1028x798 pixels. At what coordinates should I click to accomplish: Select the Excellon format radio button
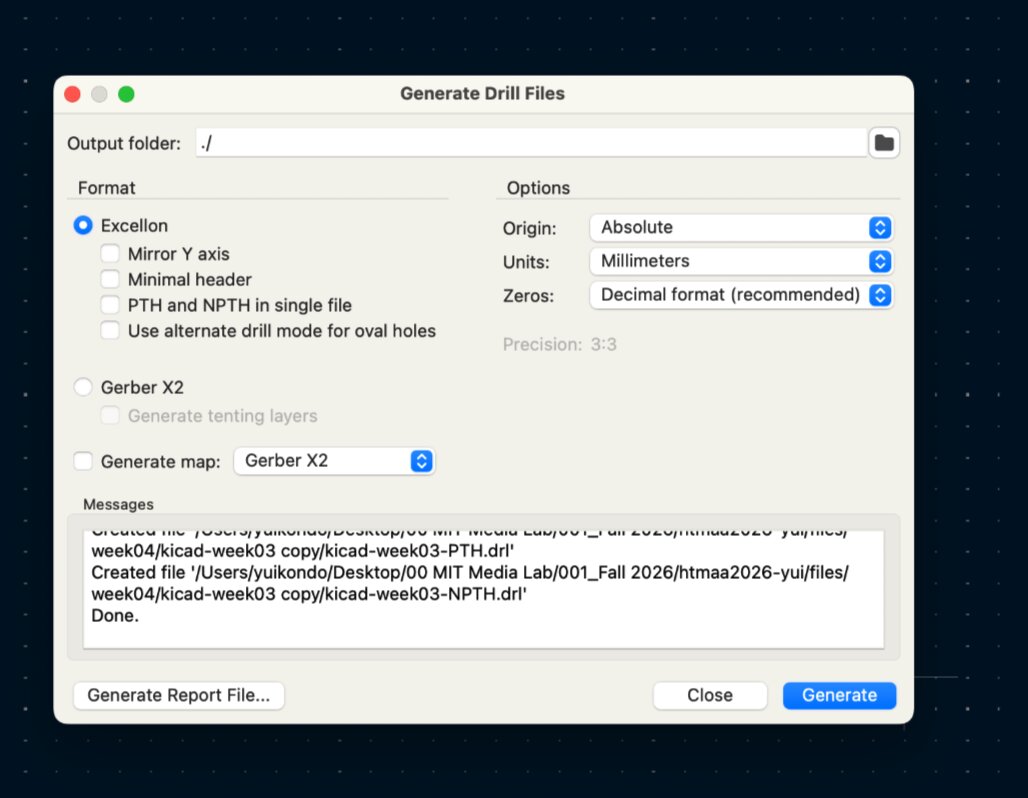(x=83, y=226)
